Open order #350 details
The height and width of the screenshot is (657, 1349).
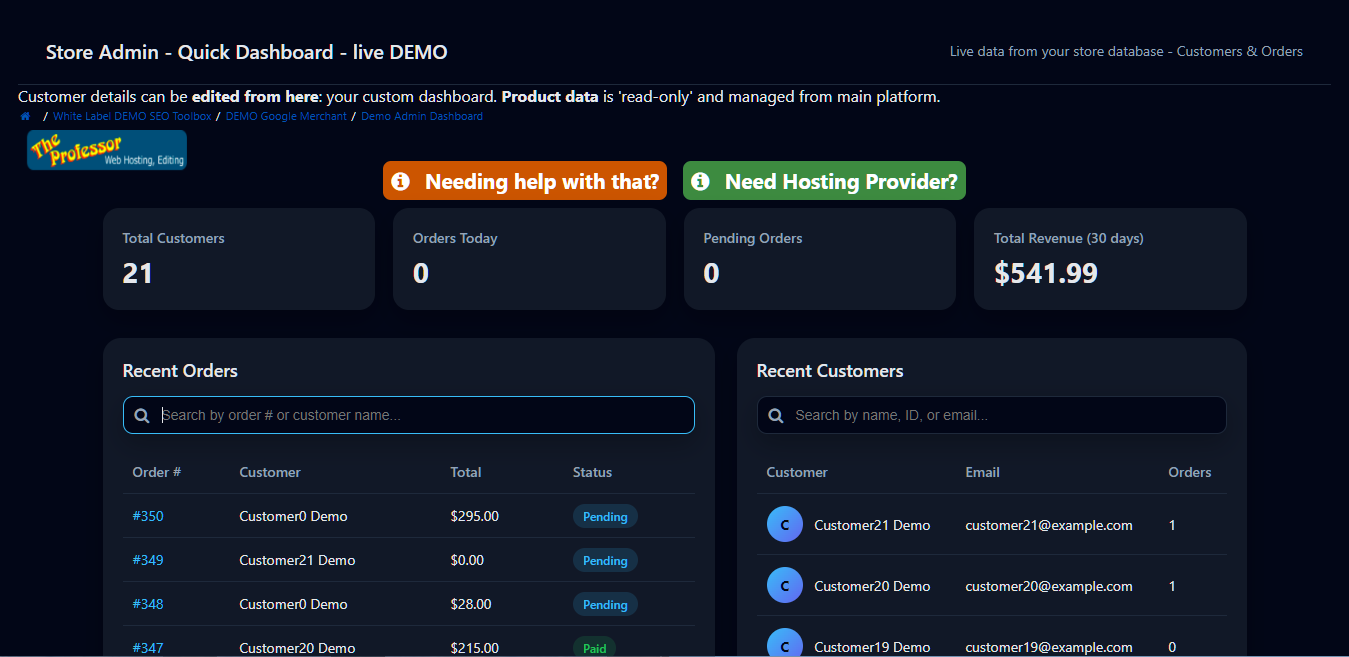coord(148,516)
